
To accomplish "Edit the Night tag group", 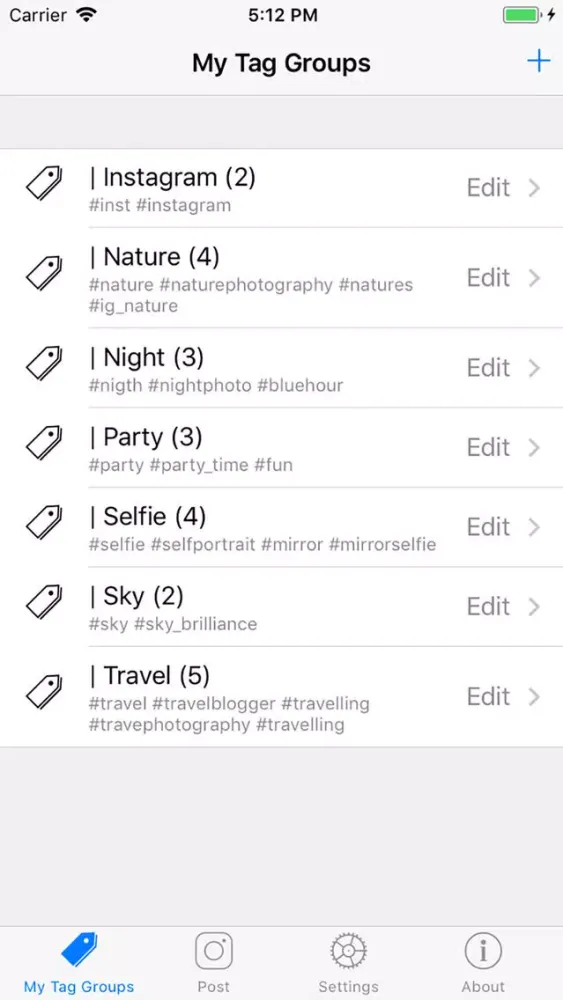I will tap(488, 368).
